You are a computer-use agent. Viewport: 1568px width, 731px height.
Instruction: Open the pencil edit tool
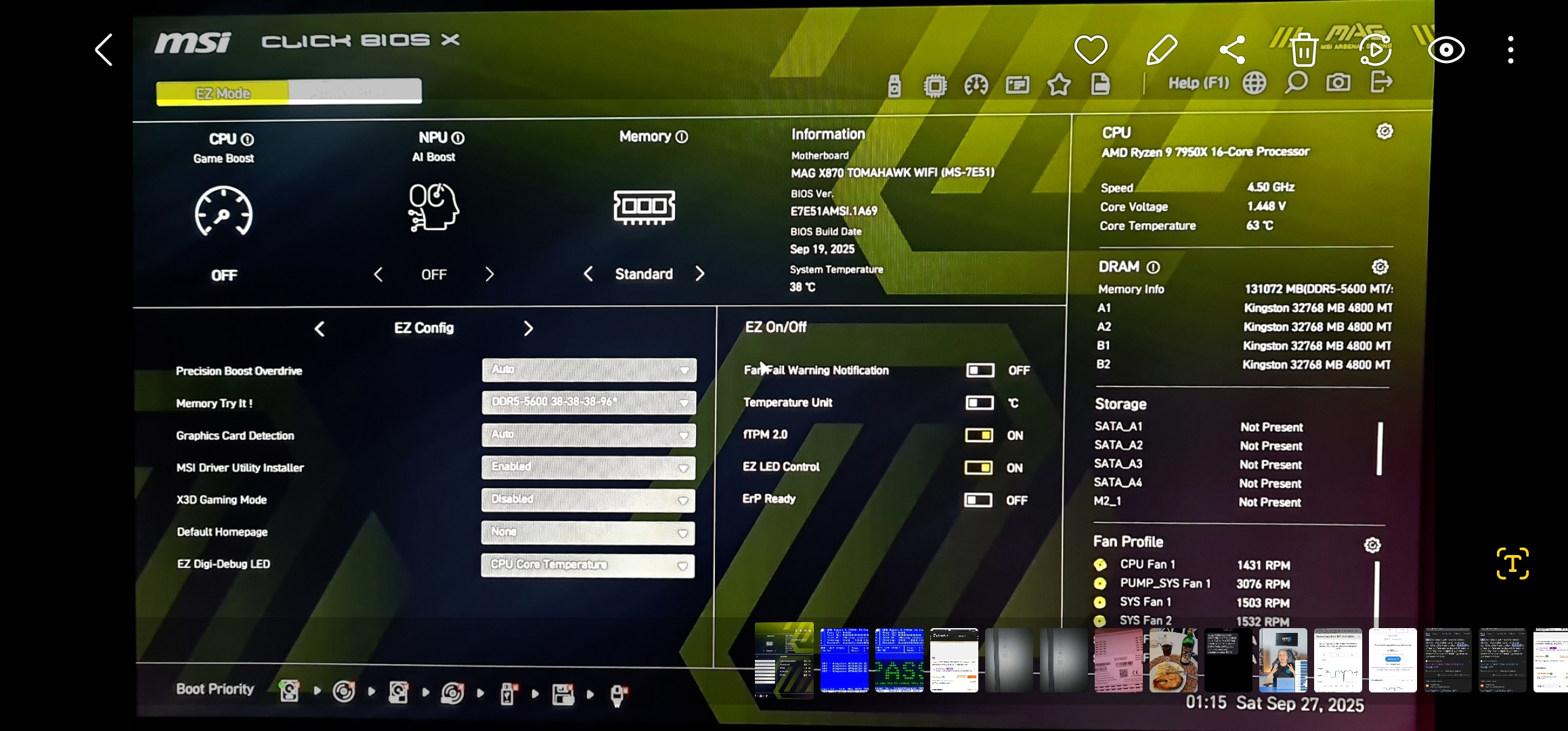(1162, 49)
